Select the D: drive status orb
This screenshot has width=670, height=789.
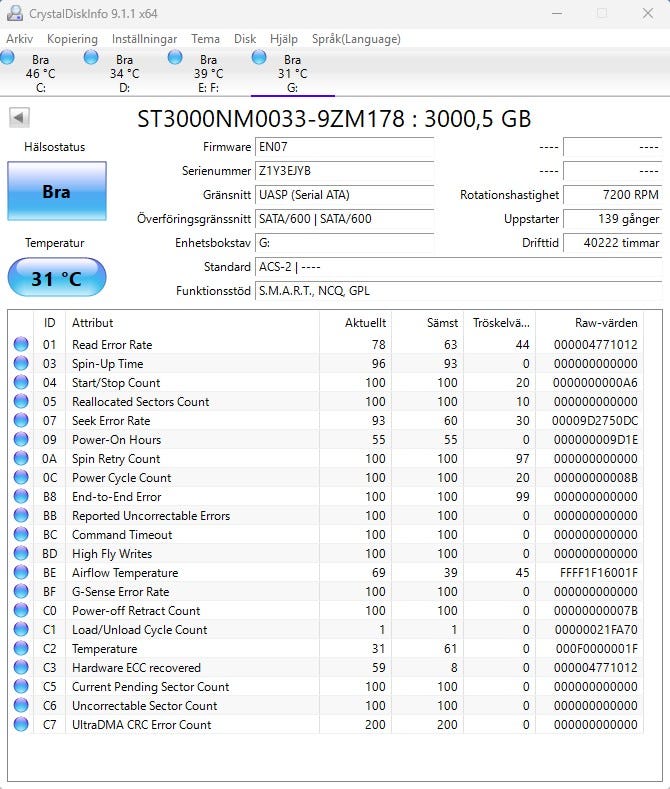[92, 58]
